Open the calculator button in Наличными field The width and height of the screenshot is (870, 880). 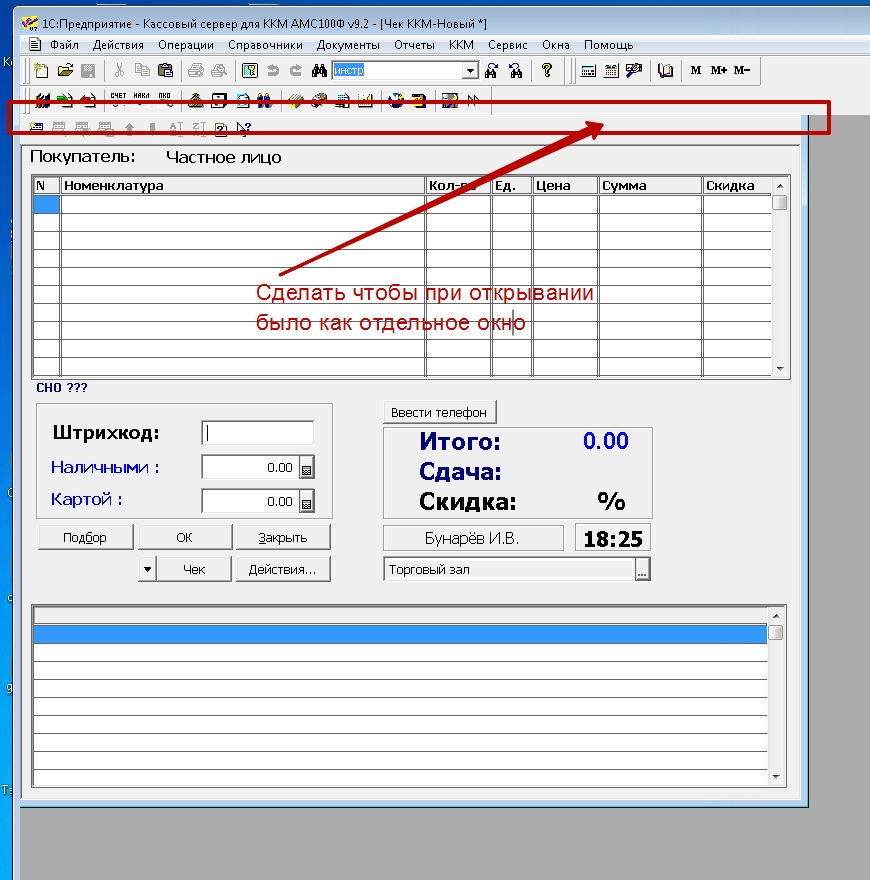click(307, 468)
